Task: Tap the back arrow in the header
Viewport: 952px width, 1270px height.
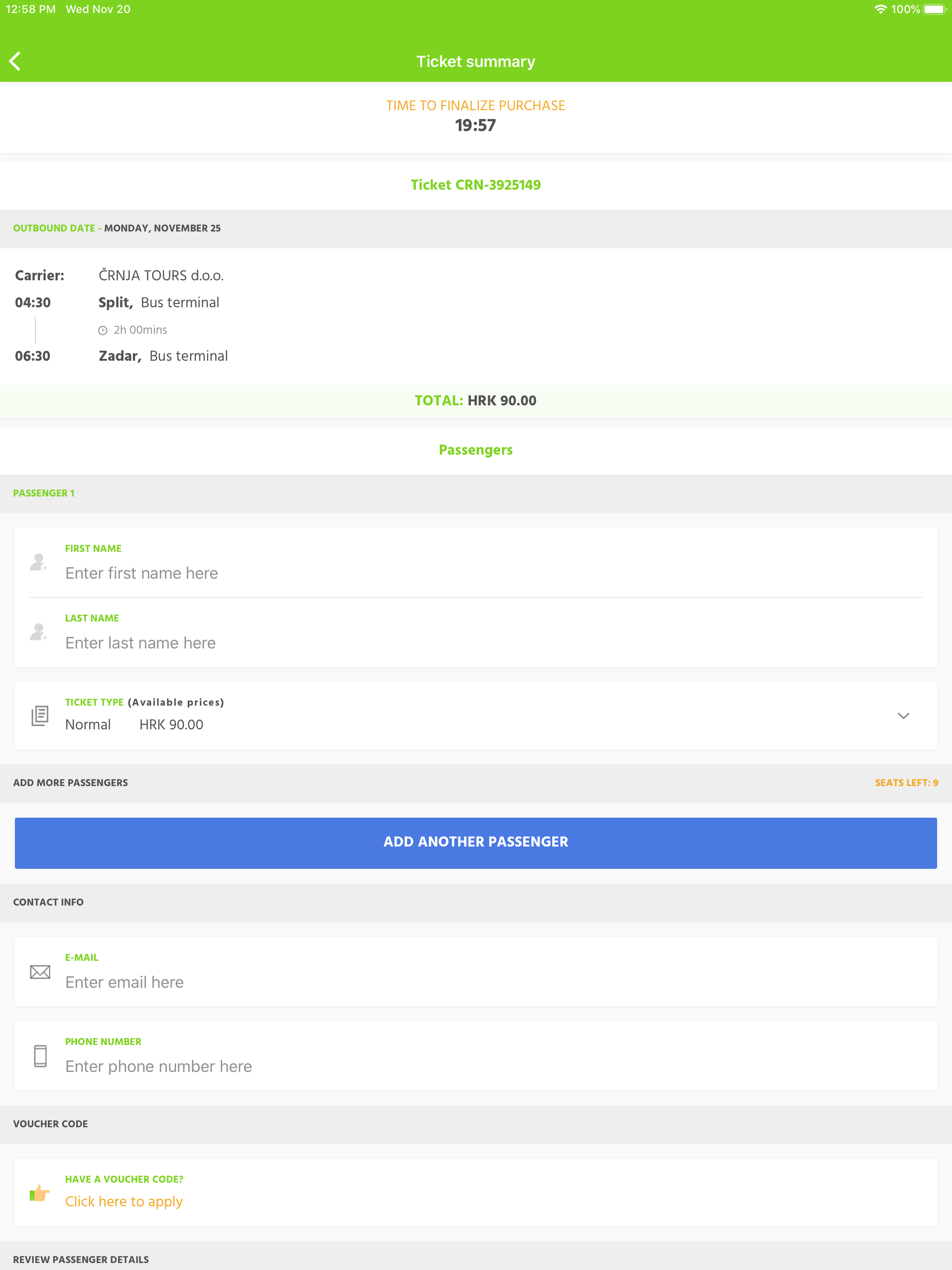Action: 15,61
